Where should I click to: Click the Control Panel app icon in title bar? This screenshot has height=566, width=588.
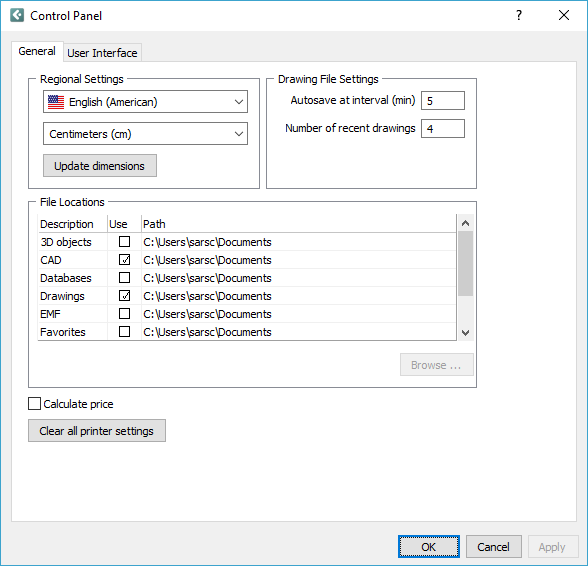point(17,15)
